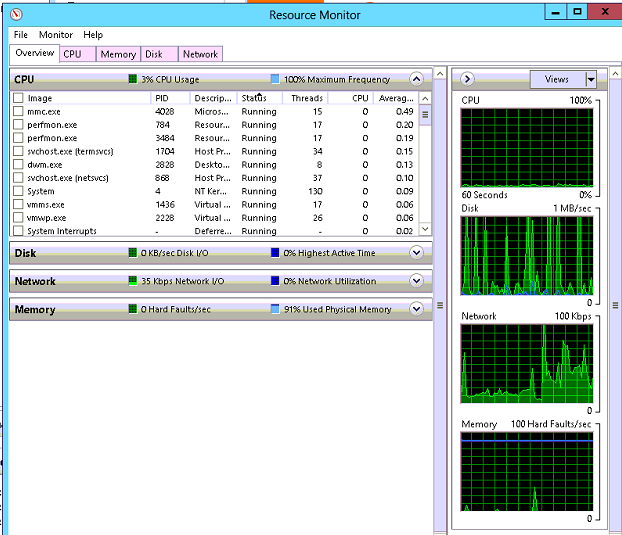Image resolution: width=622 pixels, height=535 pixels.
Task: Click the CPU usage graph
Action: [527, 148]
